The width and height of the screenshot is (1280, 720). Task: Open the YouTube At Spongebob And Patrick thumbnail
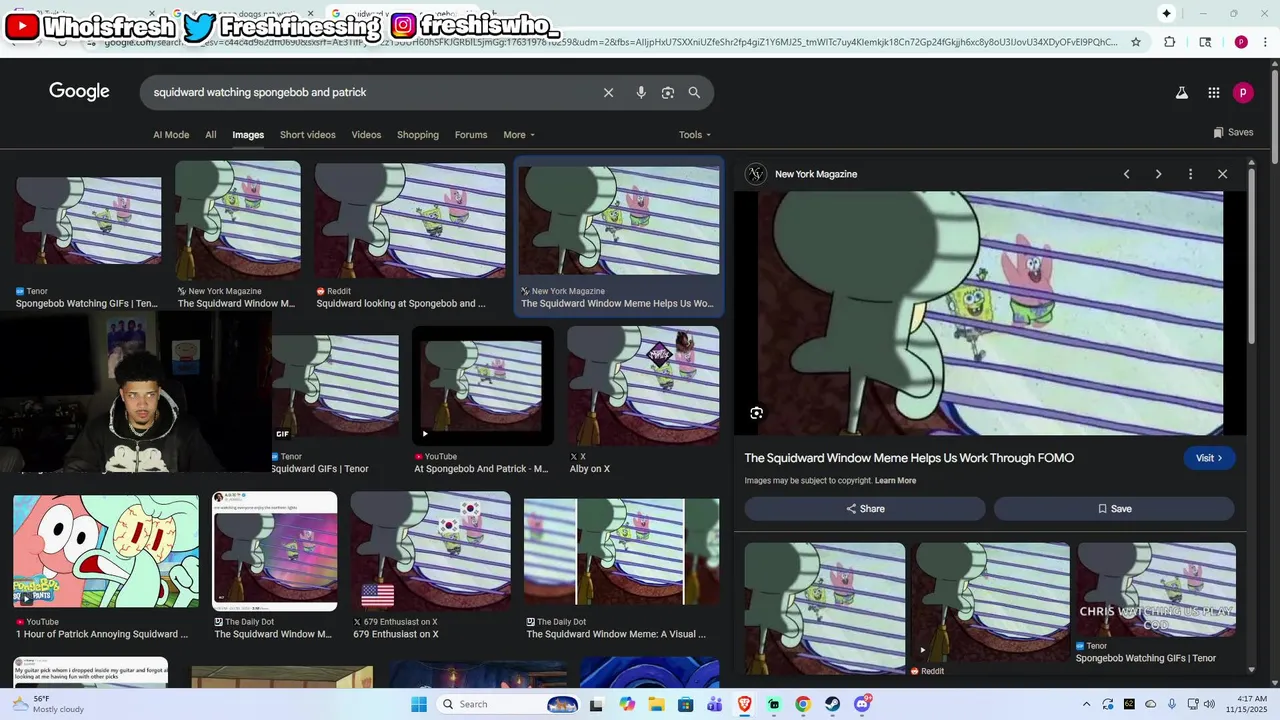pos(482,386)
